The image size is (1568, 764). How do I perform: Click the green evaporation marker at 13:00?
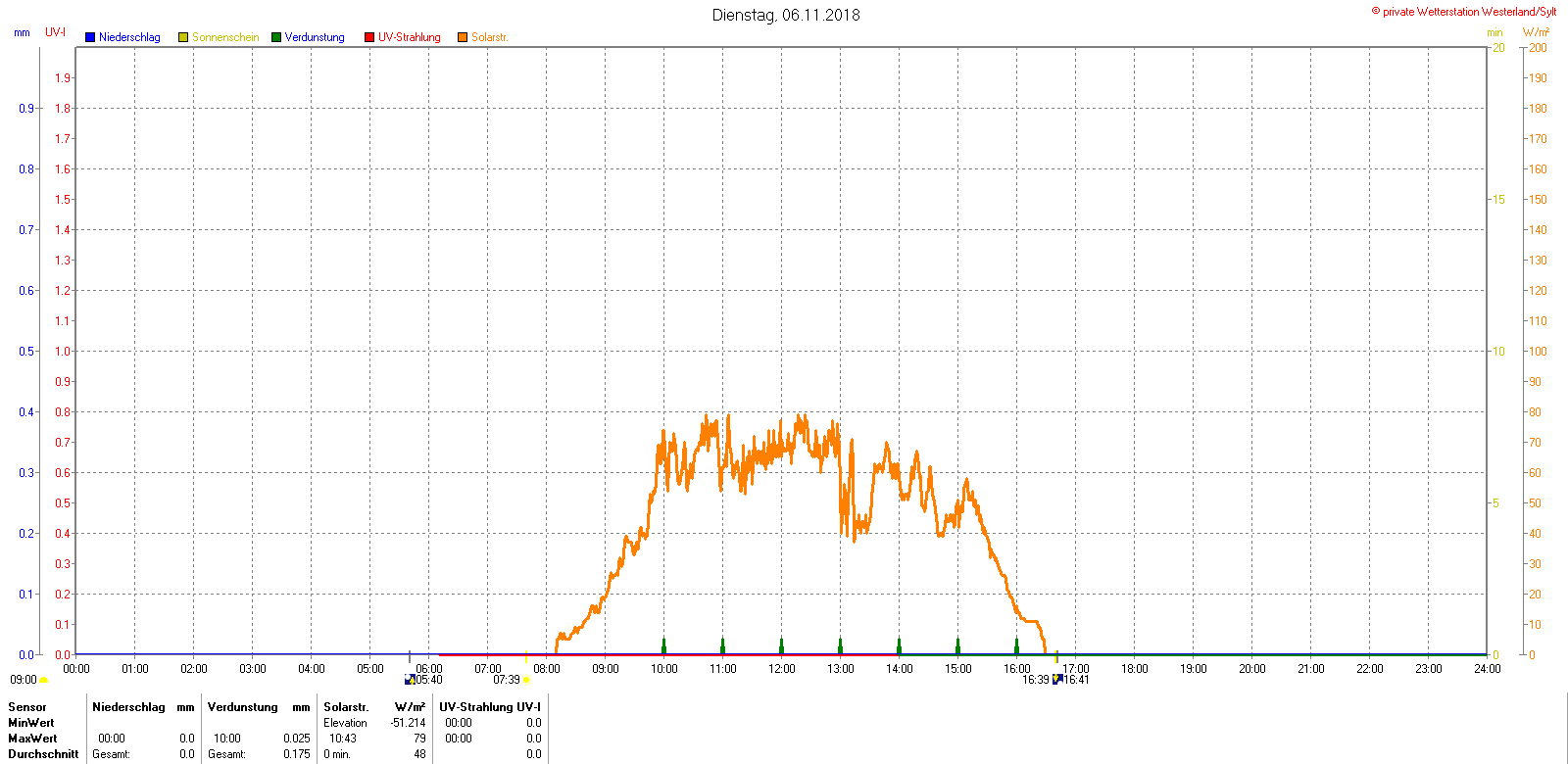(841, 645)
